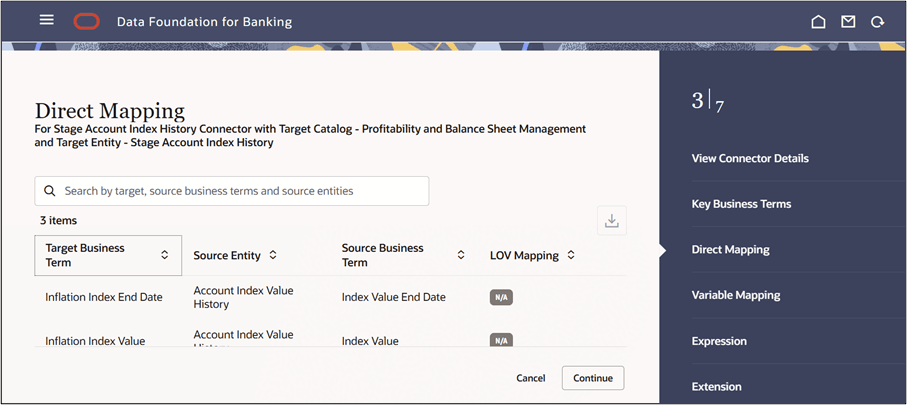Click Data Foundation for Banking title

point(204,22)
